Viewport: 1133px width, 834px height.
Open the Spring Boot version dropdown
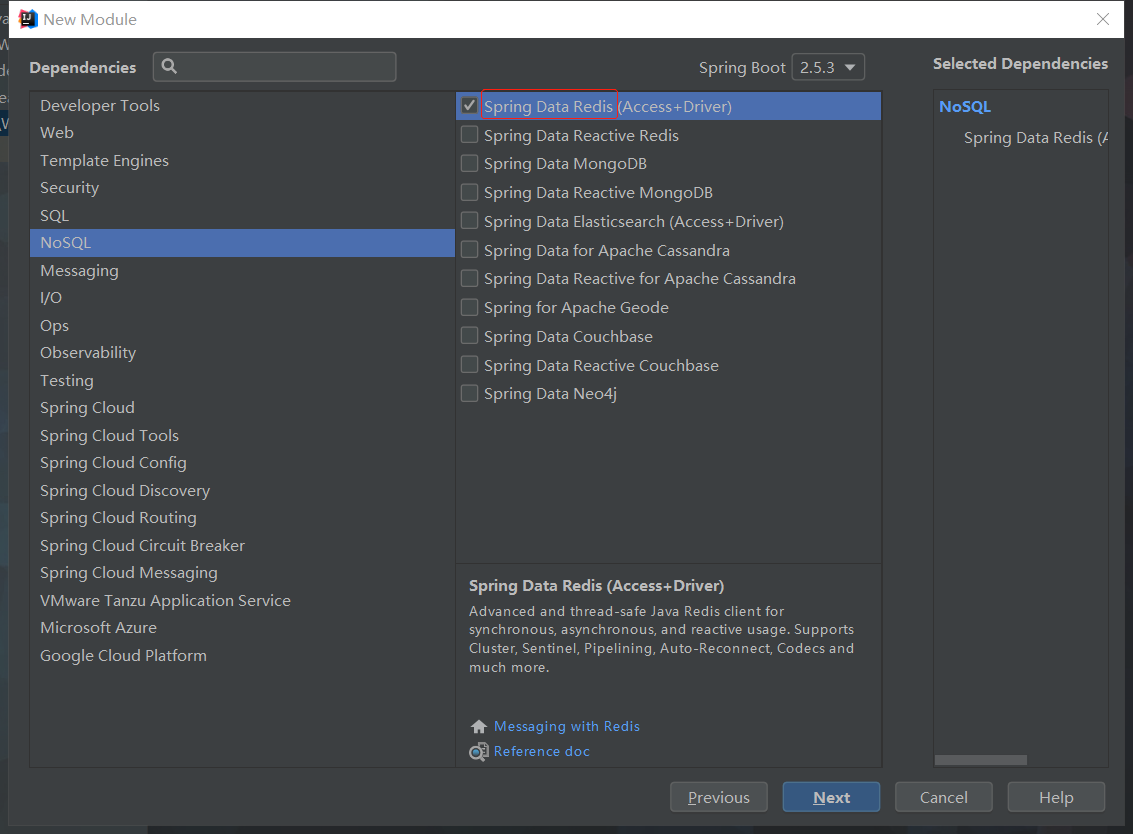point(828,67)
